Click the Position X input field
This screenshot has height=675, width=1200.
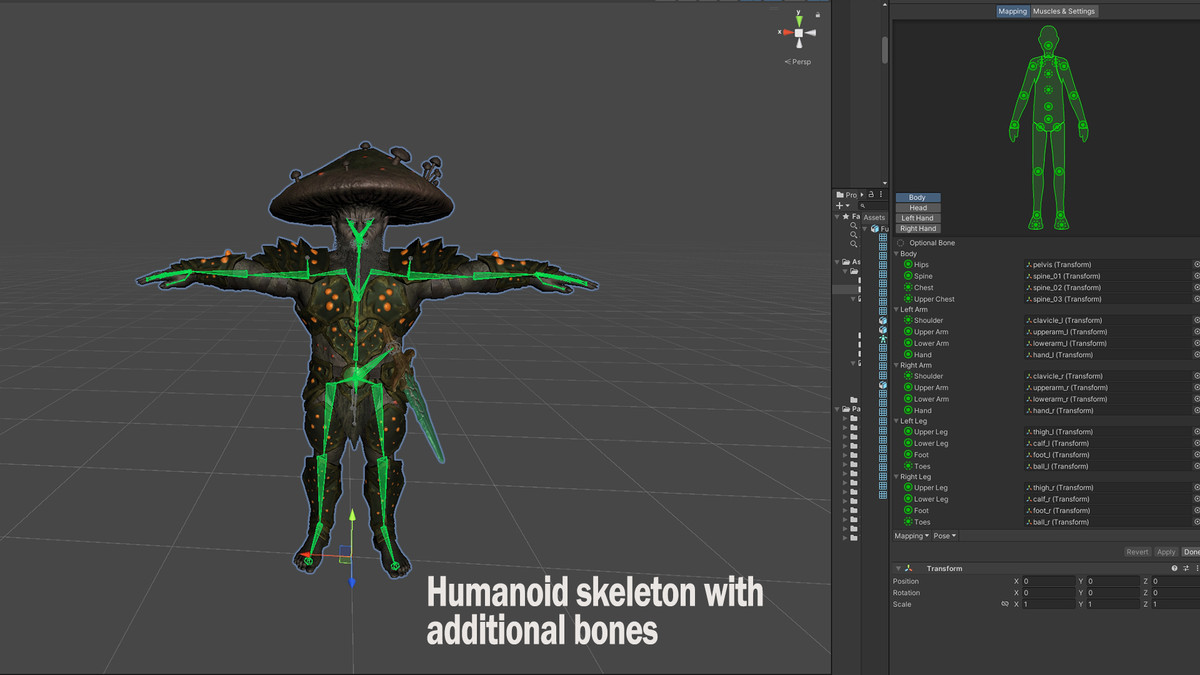(1048, 581)
